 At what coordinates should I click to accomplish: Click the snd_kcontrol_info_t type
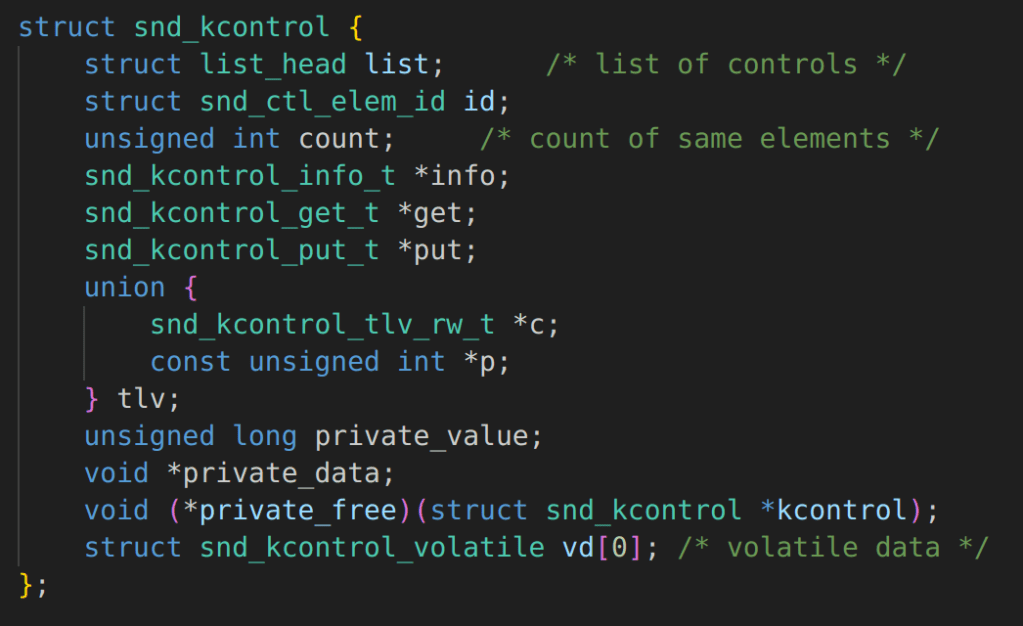click(240, 176)
